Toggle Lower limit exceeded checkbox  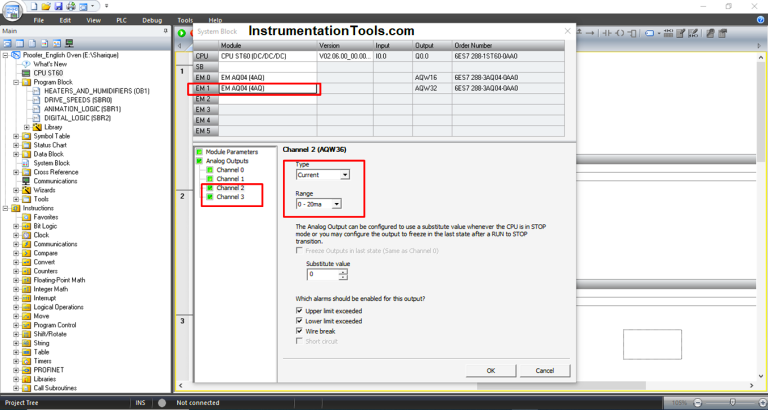coord(301,321)
